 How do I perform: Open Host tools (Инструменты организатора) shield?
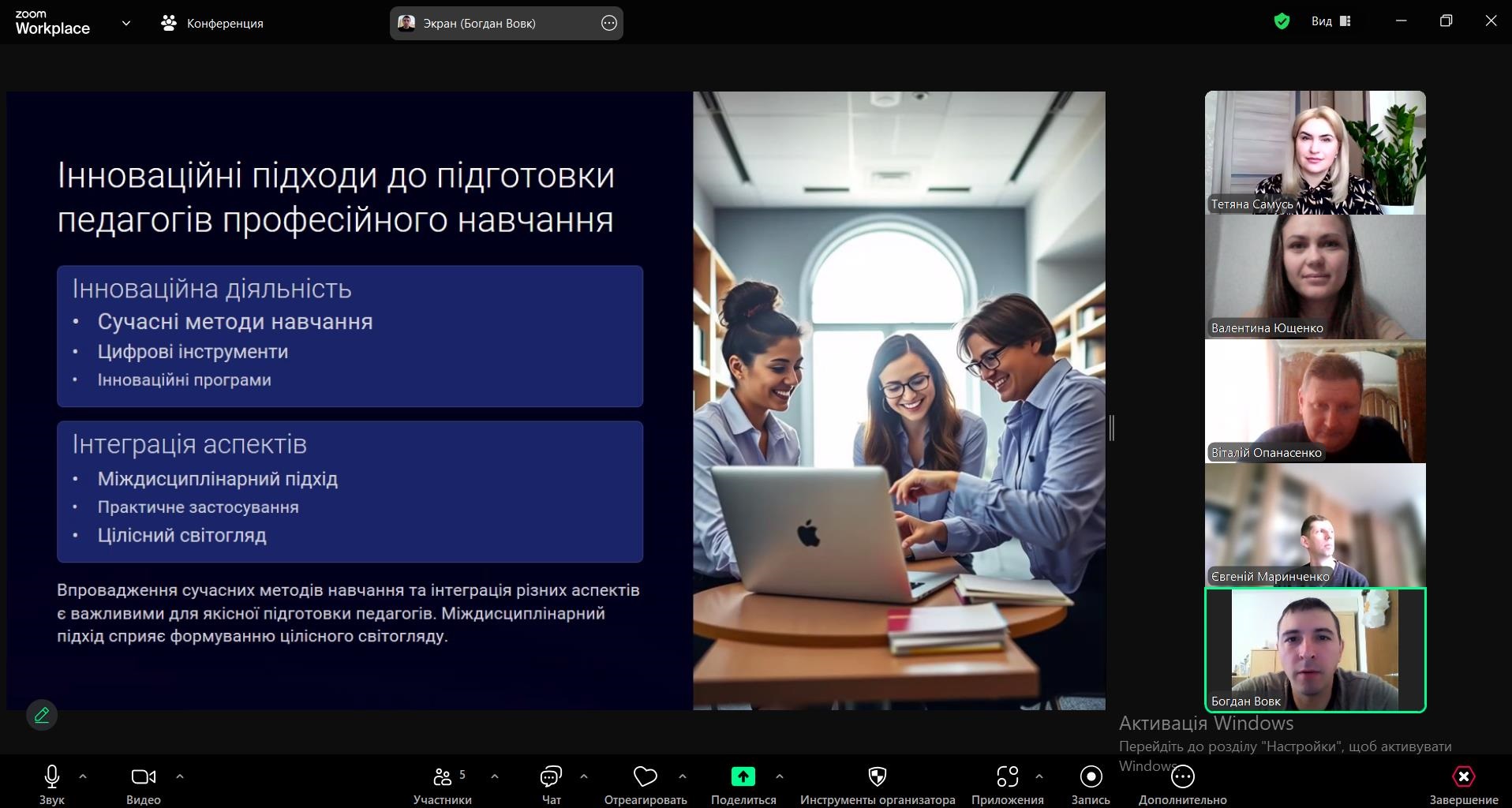pyautogui.click(x=877, y=777)
